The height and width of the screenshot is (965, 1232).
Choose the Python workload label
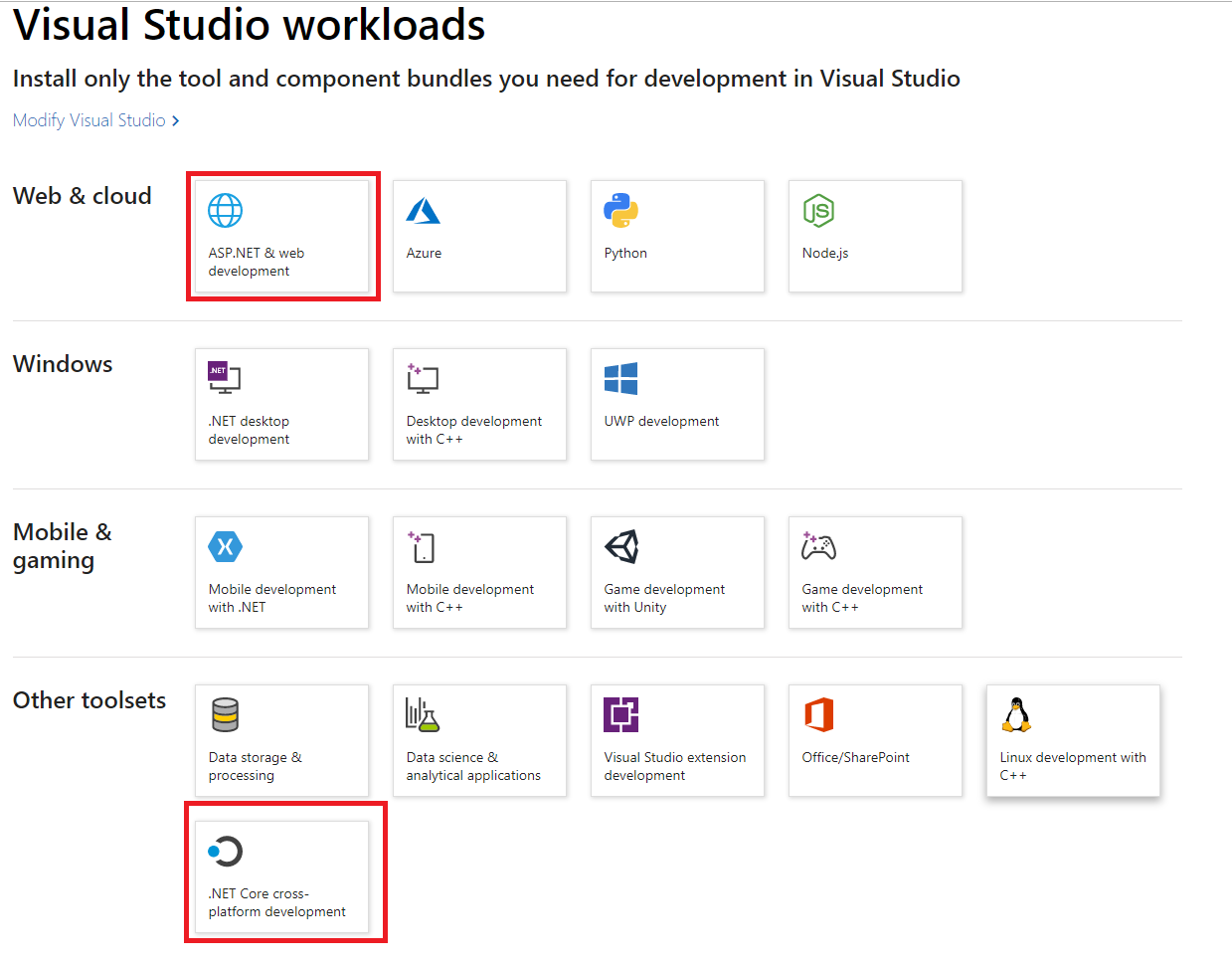coord(625,253)
